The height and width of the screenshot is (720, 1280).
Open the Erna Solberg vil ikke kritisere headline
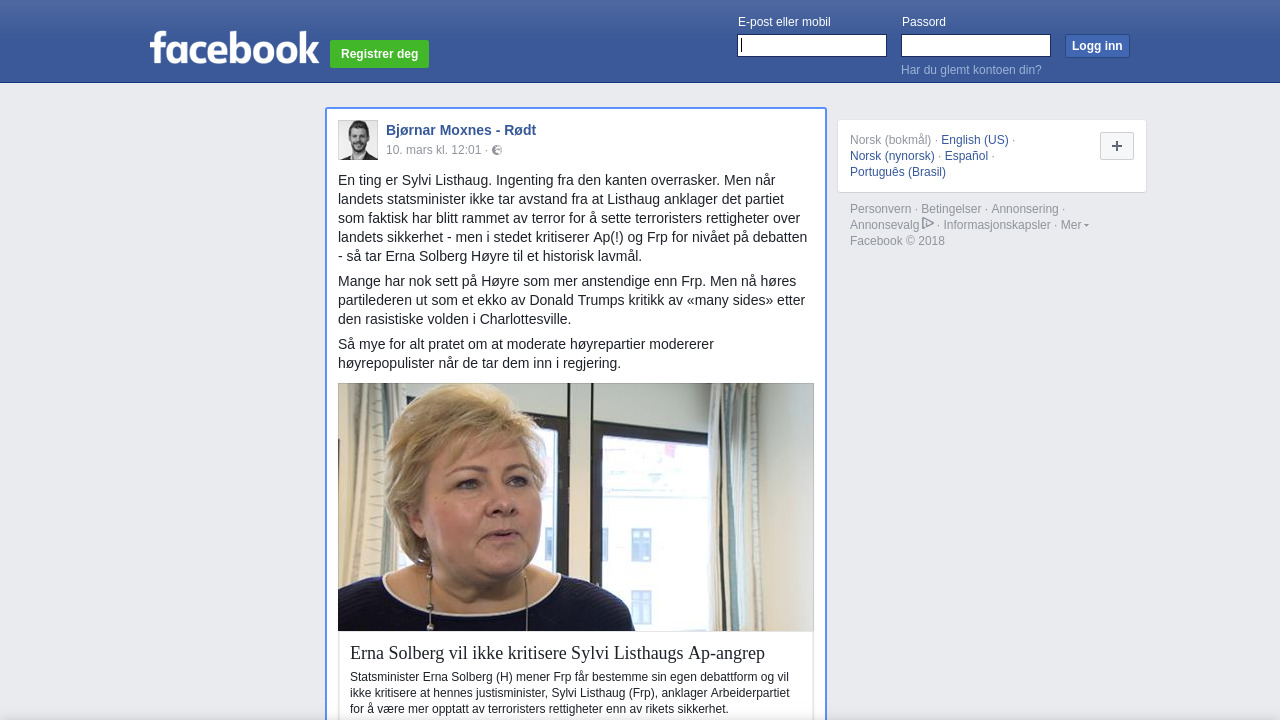click(x=557, y=653)
